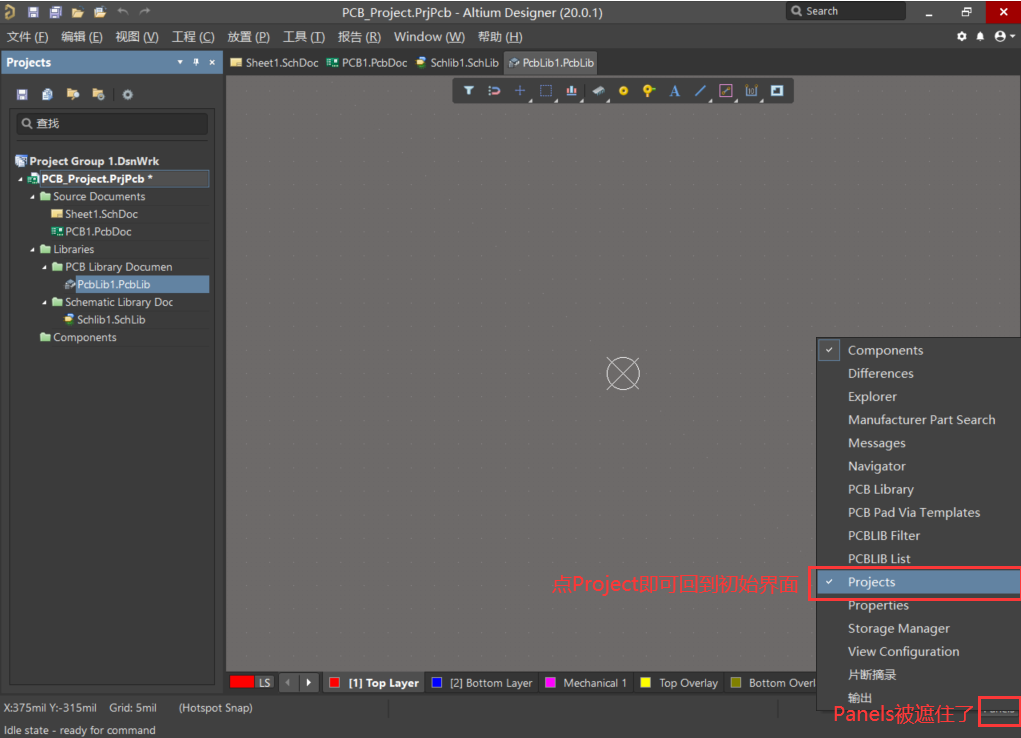This screenshot has width=1021, height=738.
Task: Click the Snap magnet tool
Action: (x=494, y=91)
